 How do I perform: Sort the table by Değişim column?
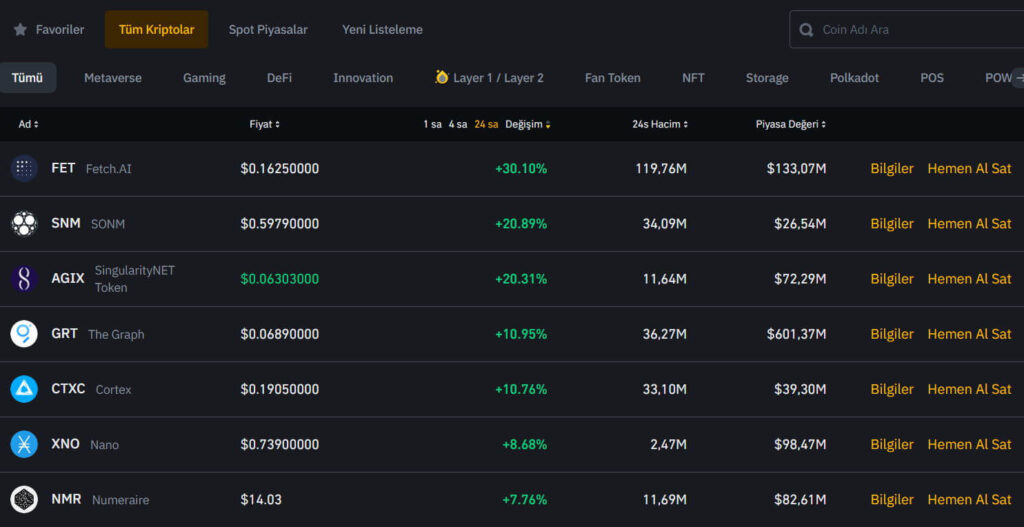tap(528, 124)
